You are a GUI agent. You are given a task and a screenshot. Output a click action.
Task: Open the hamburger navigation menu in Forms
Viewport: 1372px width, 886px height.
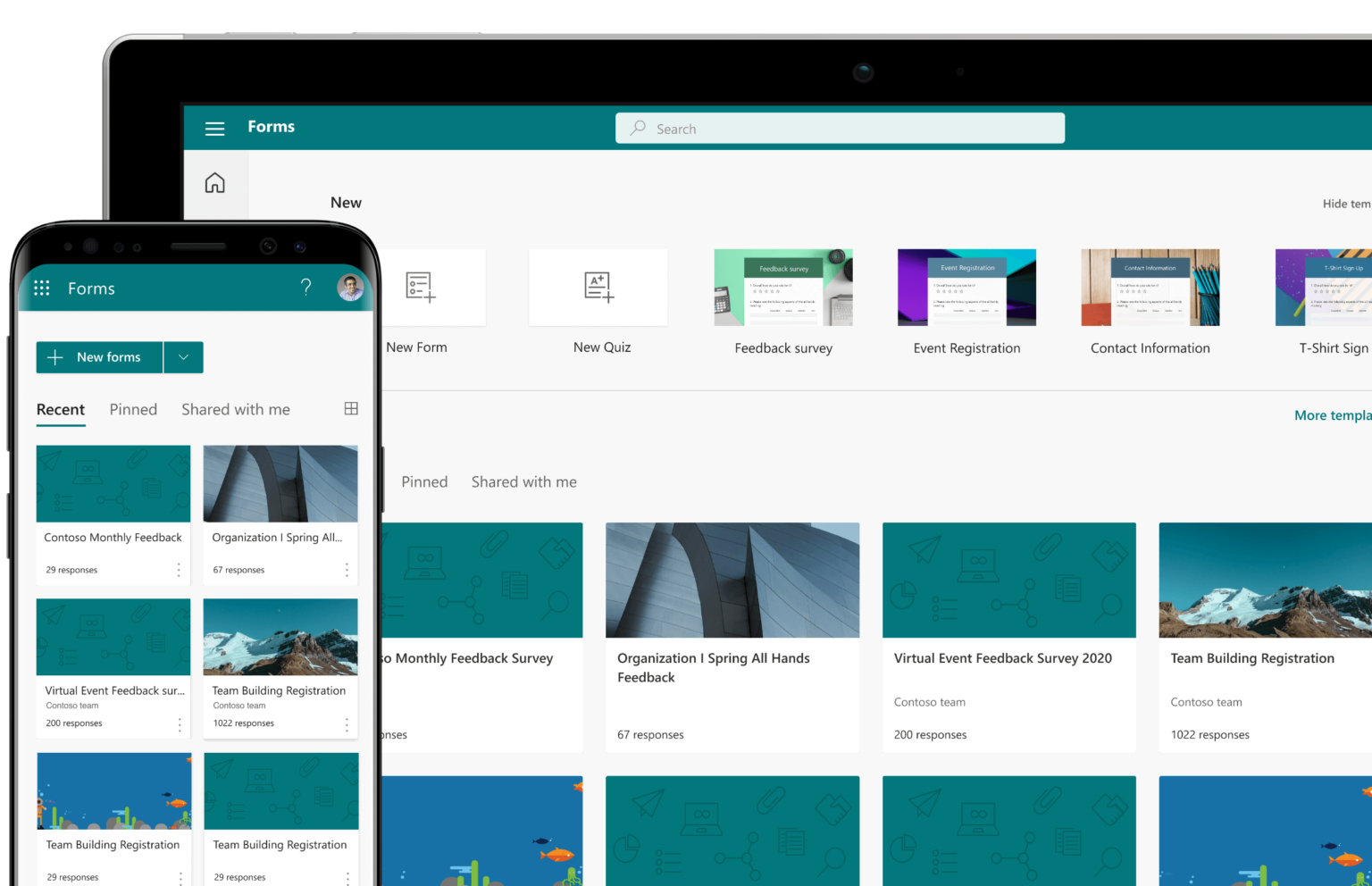click(214, 128)
